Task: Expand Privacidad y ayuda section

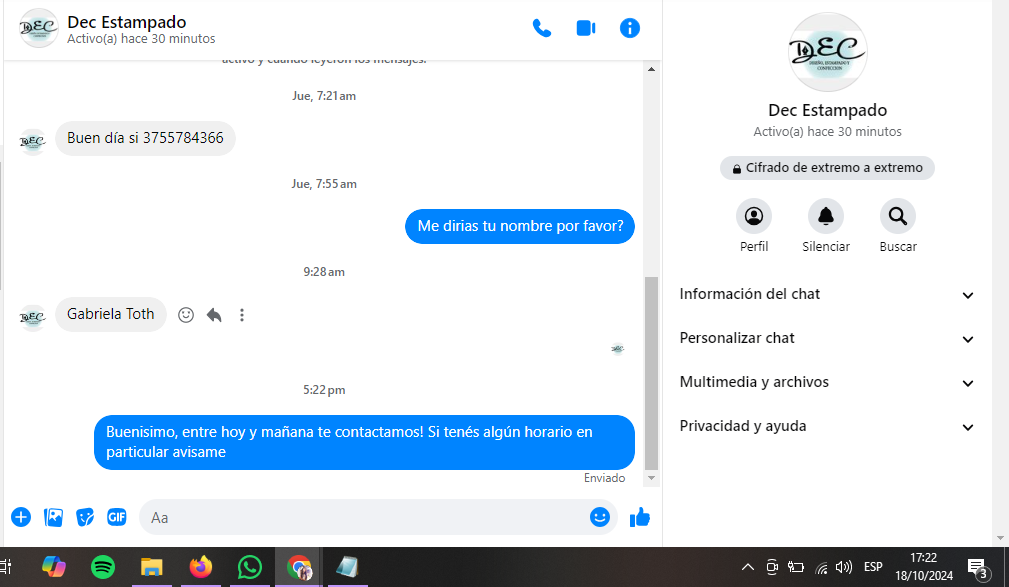Action: pos(828,426)
